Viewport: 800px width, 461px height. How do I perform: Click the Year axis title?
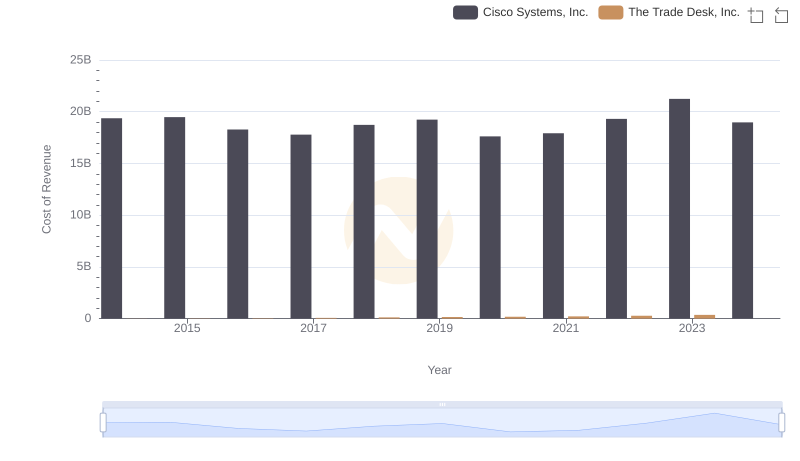click(x=439, y=370)
